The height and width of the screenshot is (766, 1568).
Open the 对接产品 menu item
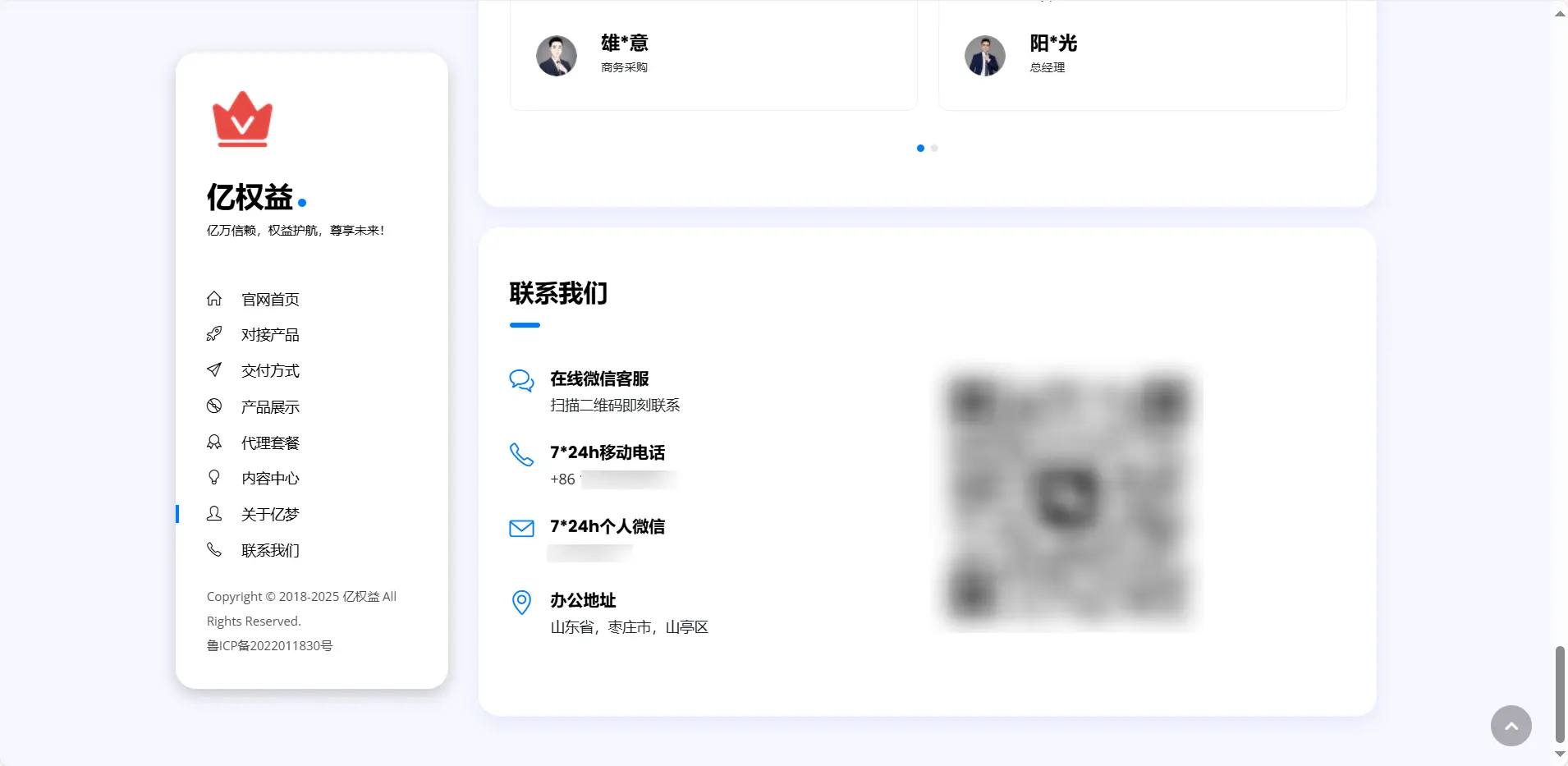(269, 334)
